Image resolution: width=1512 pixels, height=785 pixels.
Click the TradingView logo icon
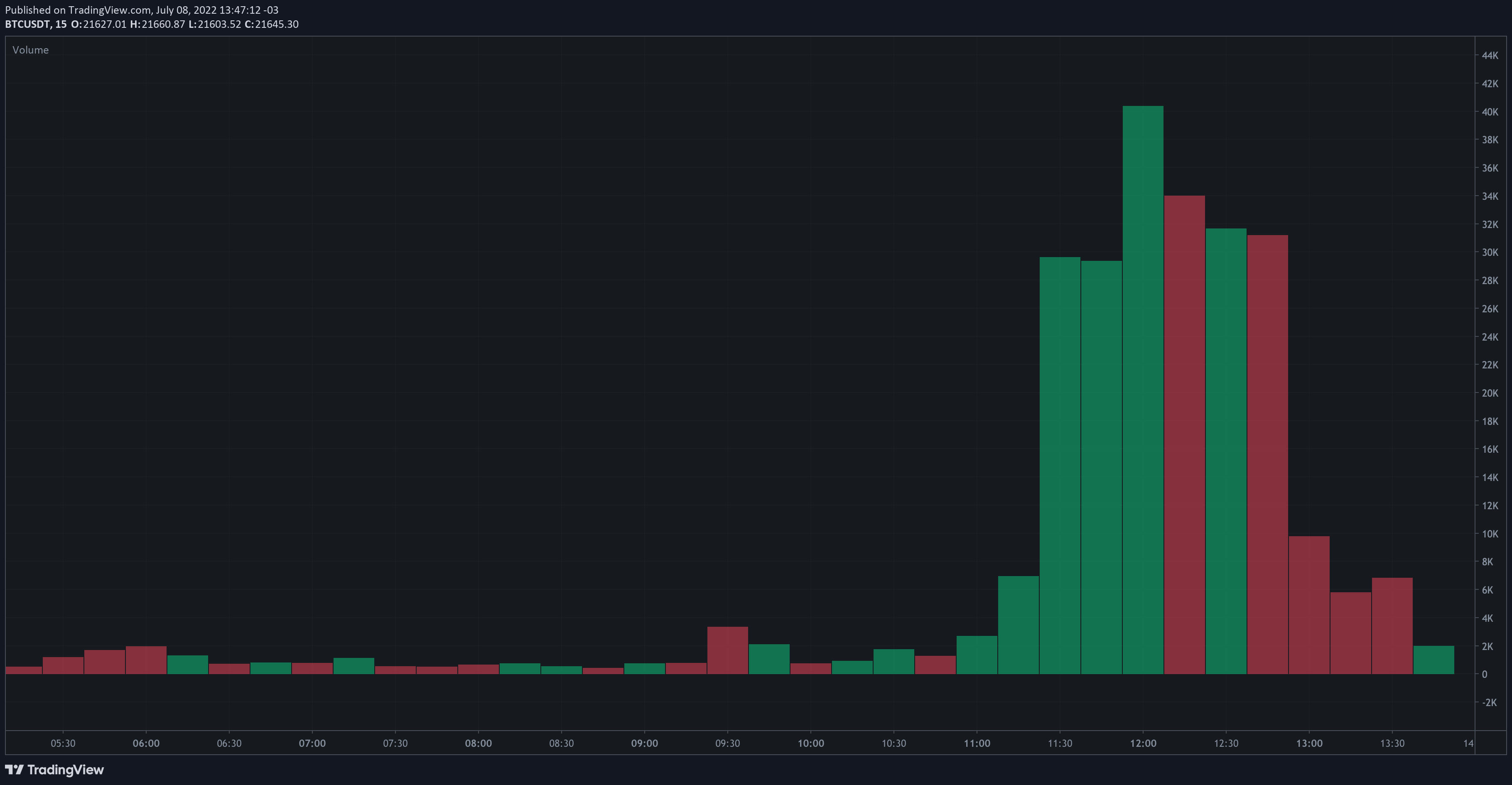click(14, 770)
